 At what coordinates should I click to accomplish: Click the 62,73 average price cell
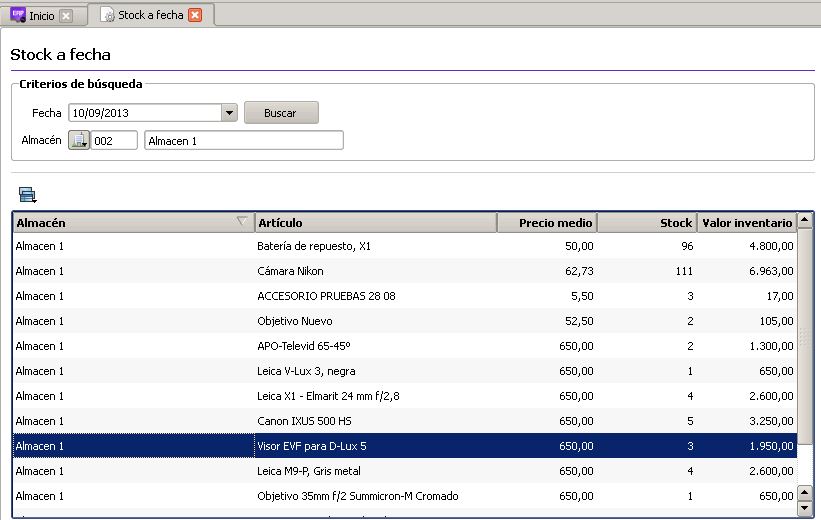tap(547, 271)
